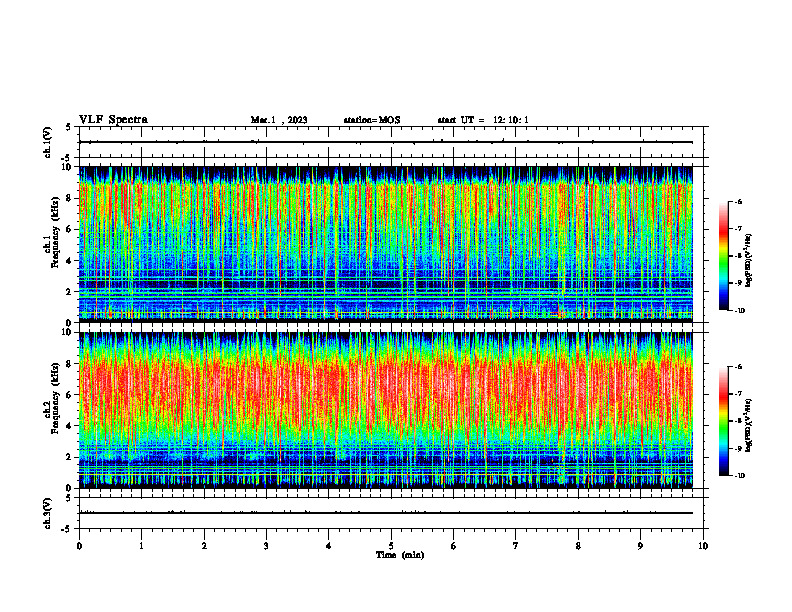Click the "start UT = 12:10: 1" text
Screen dimensions: 792x612
[x=483, y=120]
